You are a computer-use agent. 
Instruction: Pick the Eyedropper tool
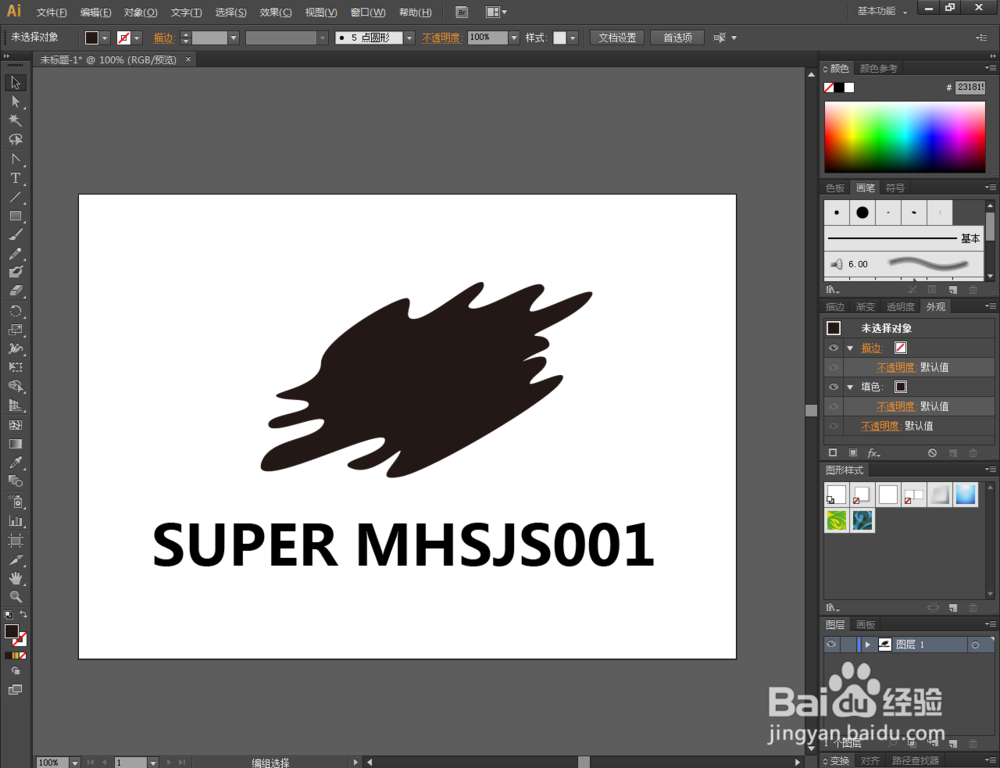(15, 462)
